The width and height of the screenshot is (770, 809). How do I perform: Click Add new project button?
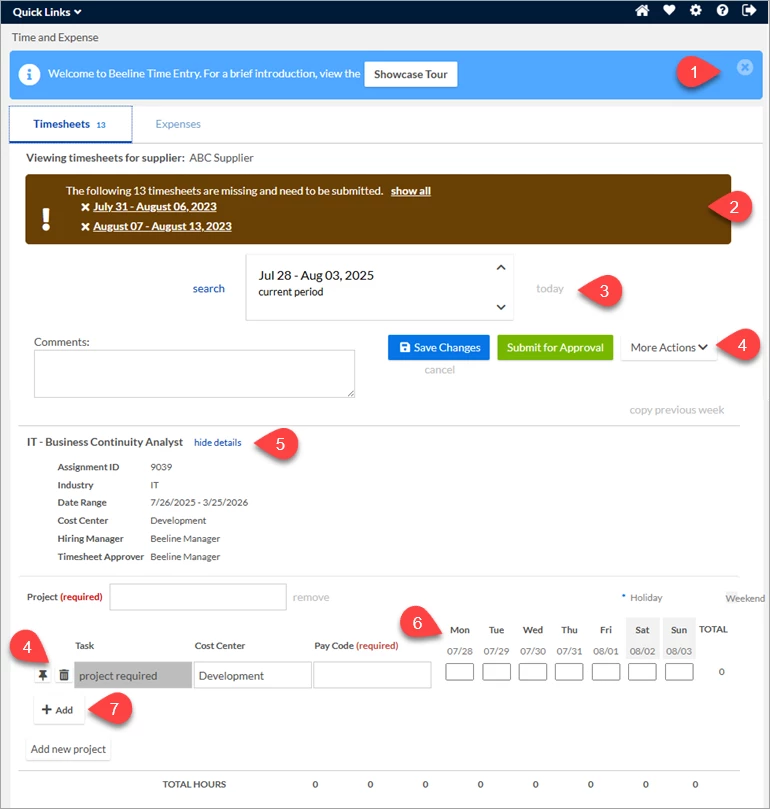(x=68, y=749)
